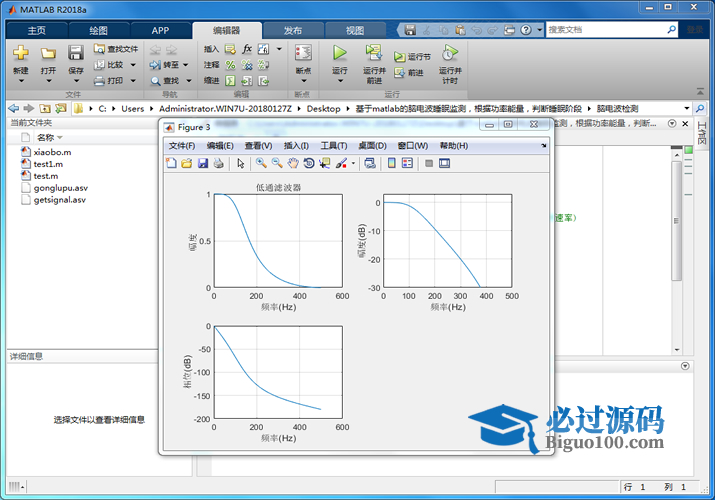Click the insert legend icon in Figure 3
This screenshot has width=715, height=500.
click(407, 163)
